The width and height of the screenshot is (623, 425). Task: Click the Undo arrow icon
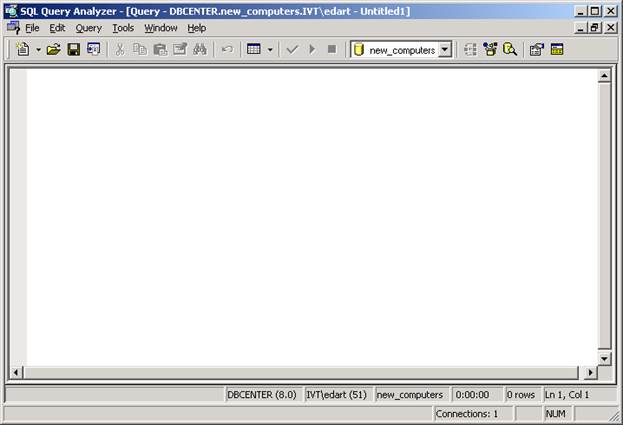click(x=227, y=49)
